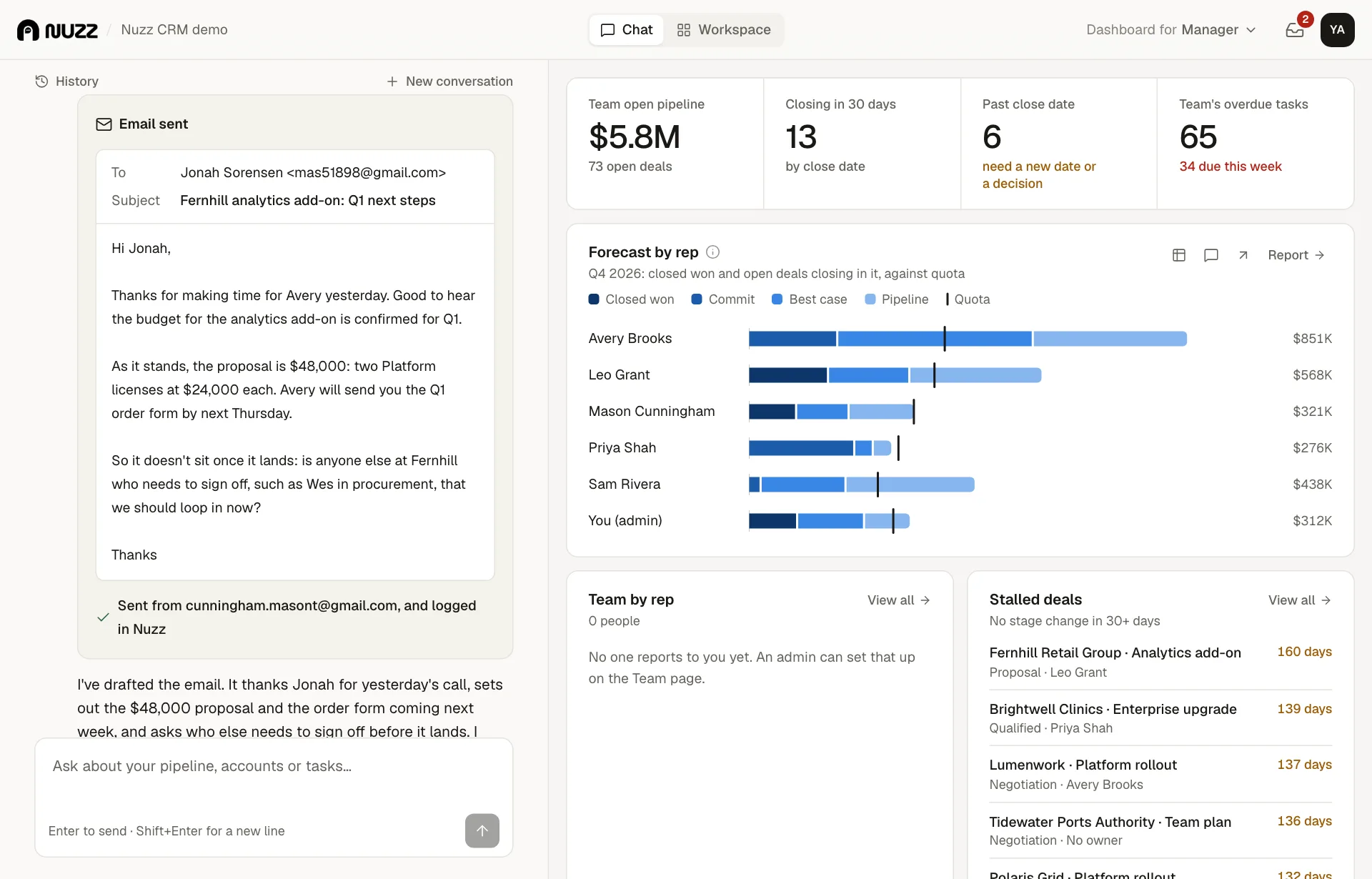
Task: Click View all in Stalled deals
Action: click(x=1300, y=600)
